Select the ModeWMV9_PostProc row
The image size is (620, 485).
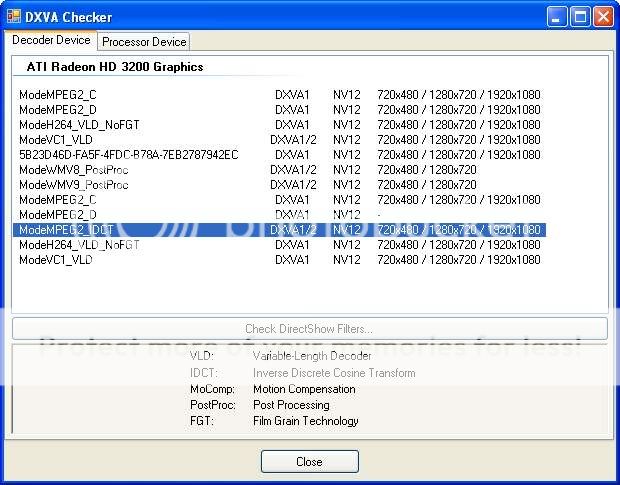pos(280,185)
